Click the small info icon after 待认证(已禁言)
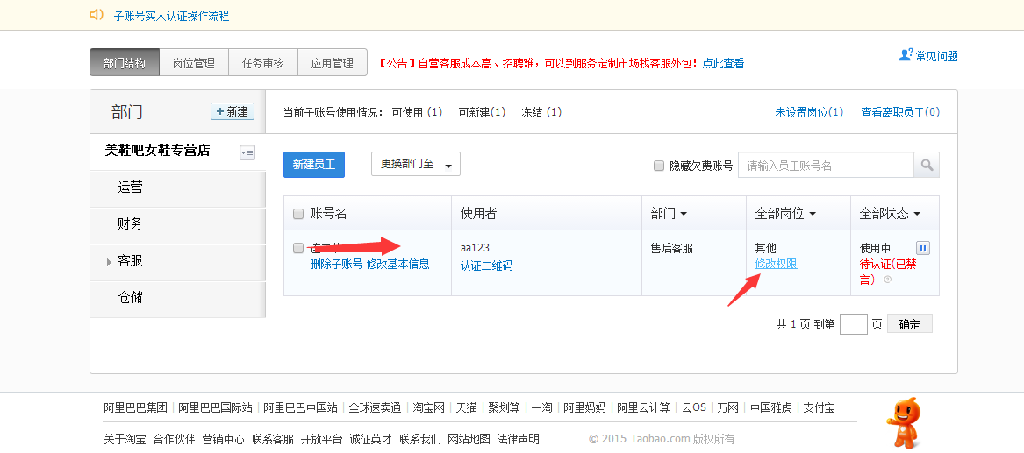 point(888,279)
